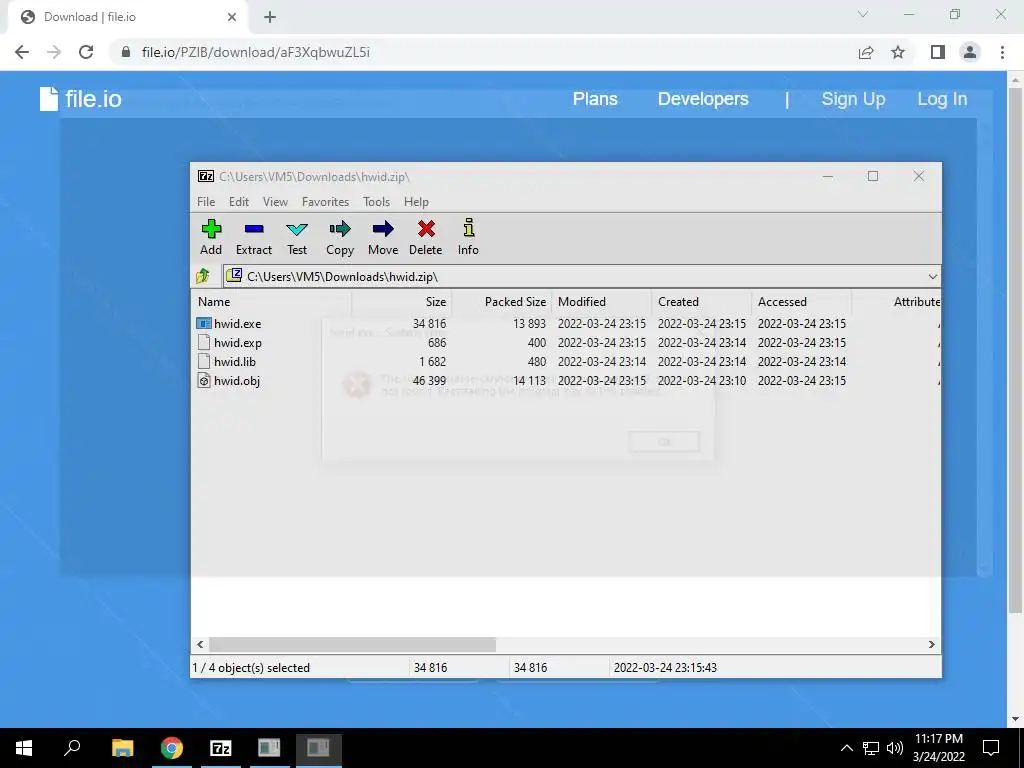Click the browser page vertical scrollbar
This screenshot has width=1024, height=768.
[1015, 349]
